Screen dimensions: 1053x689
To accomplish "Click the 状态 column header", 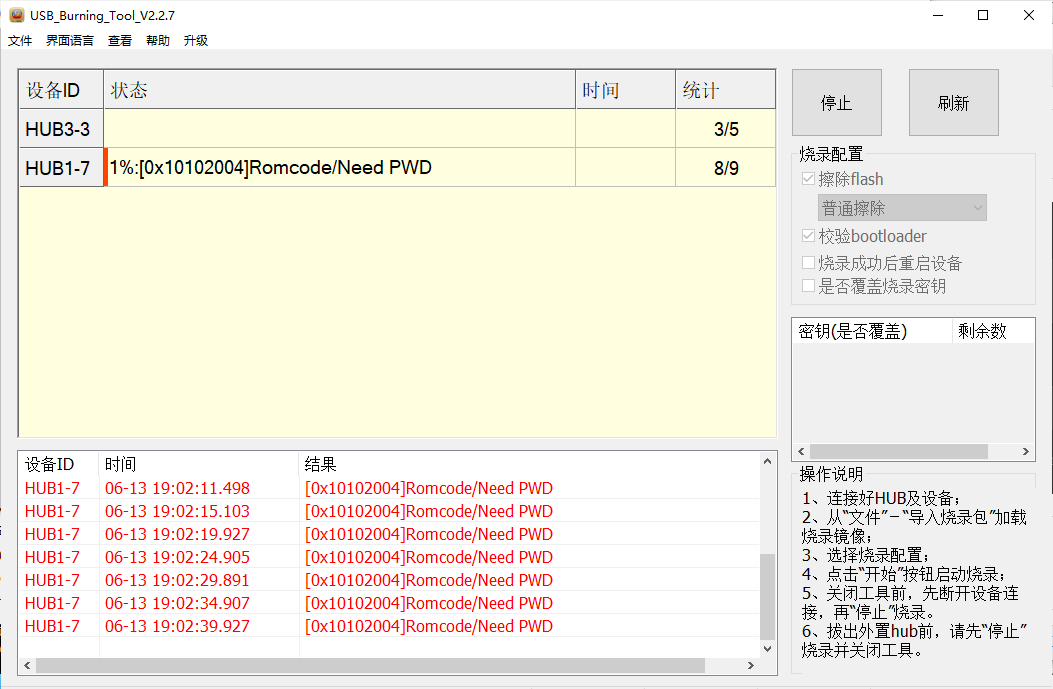I will [x=340, y=89].
